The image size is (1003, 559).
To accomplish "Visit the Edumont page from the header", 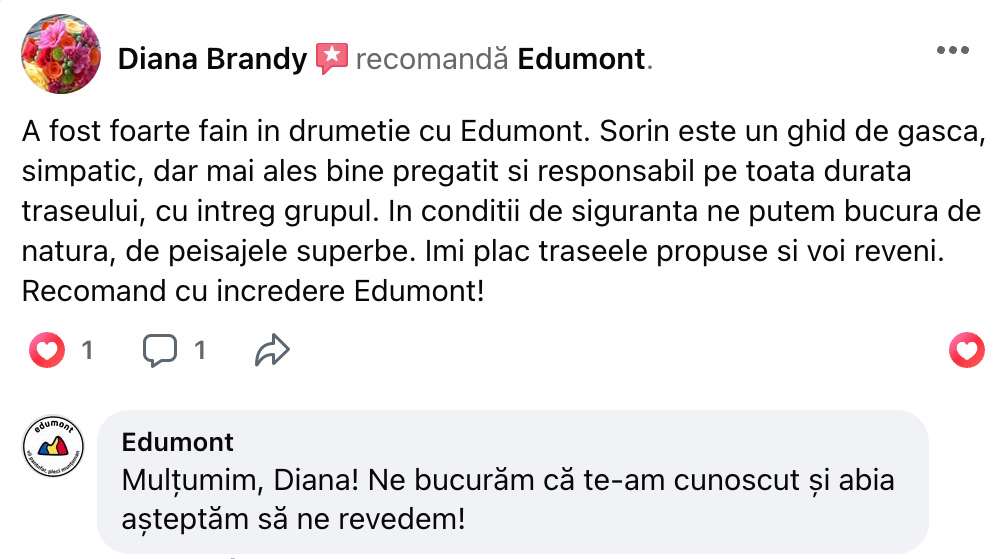I will pos(581,59).
